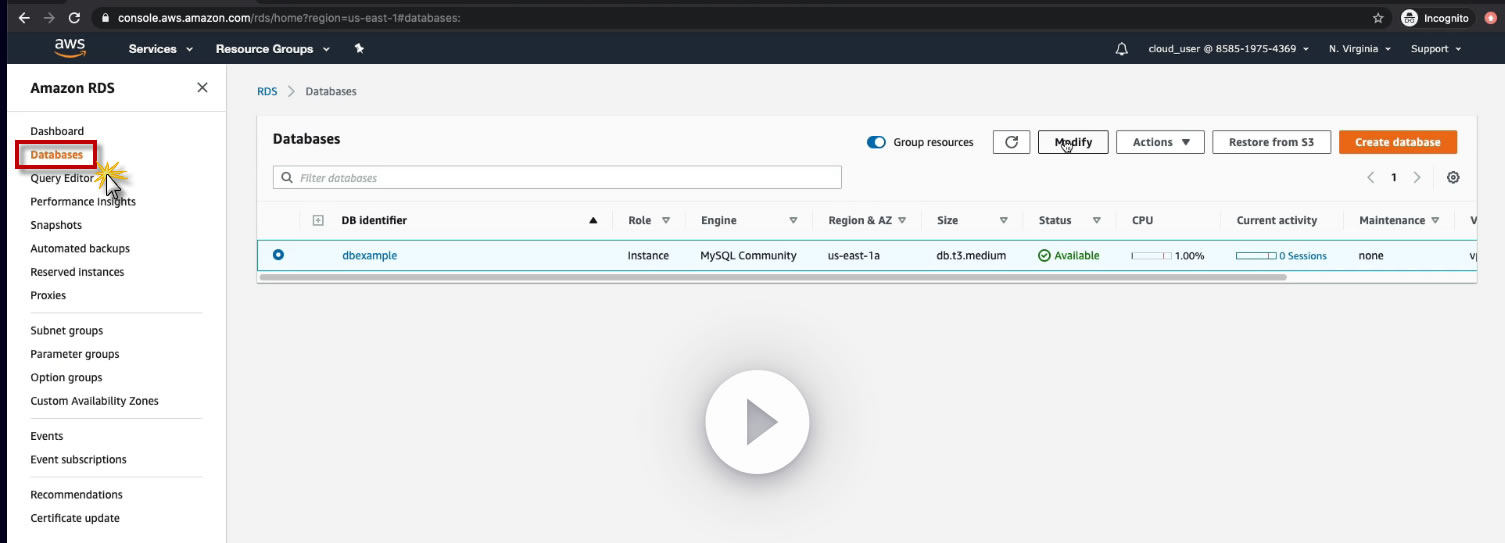
Task: Open the Support dropdown
Action: tap(1435, 49)
